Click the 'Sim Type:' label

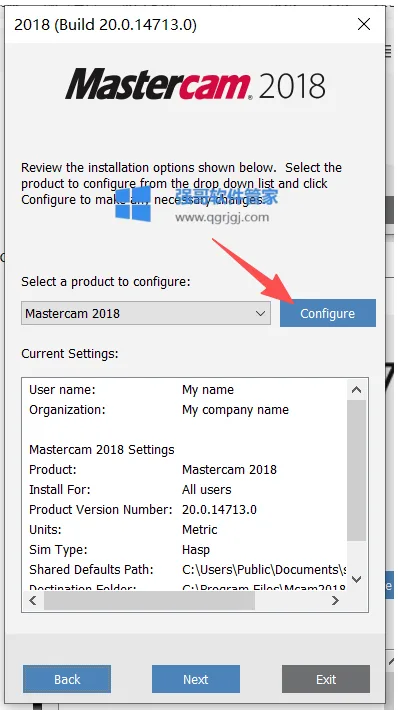point(58,549)
